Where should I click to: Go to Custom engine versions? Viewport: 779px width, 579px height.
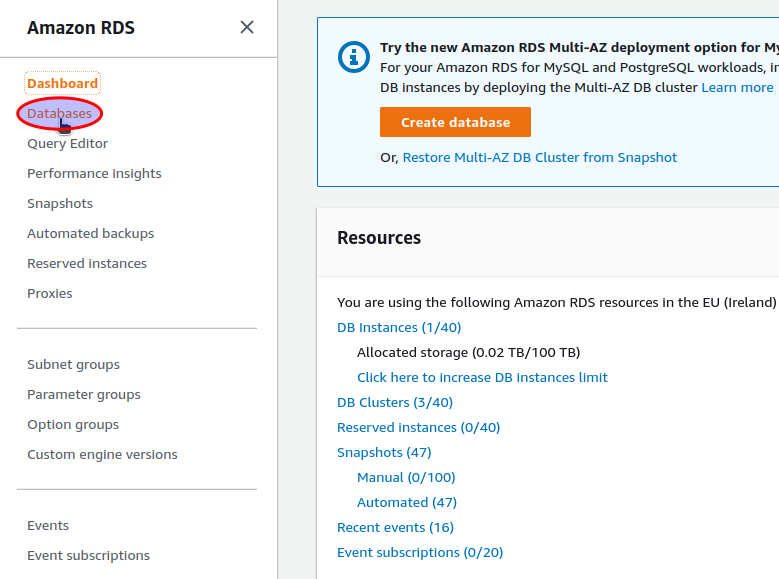[x=102, y=455]
